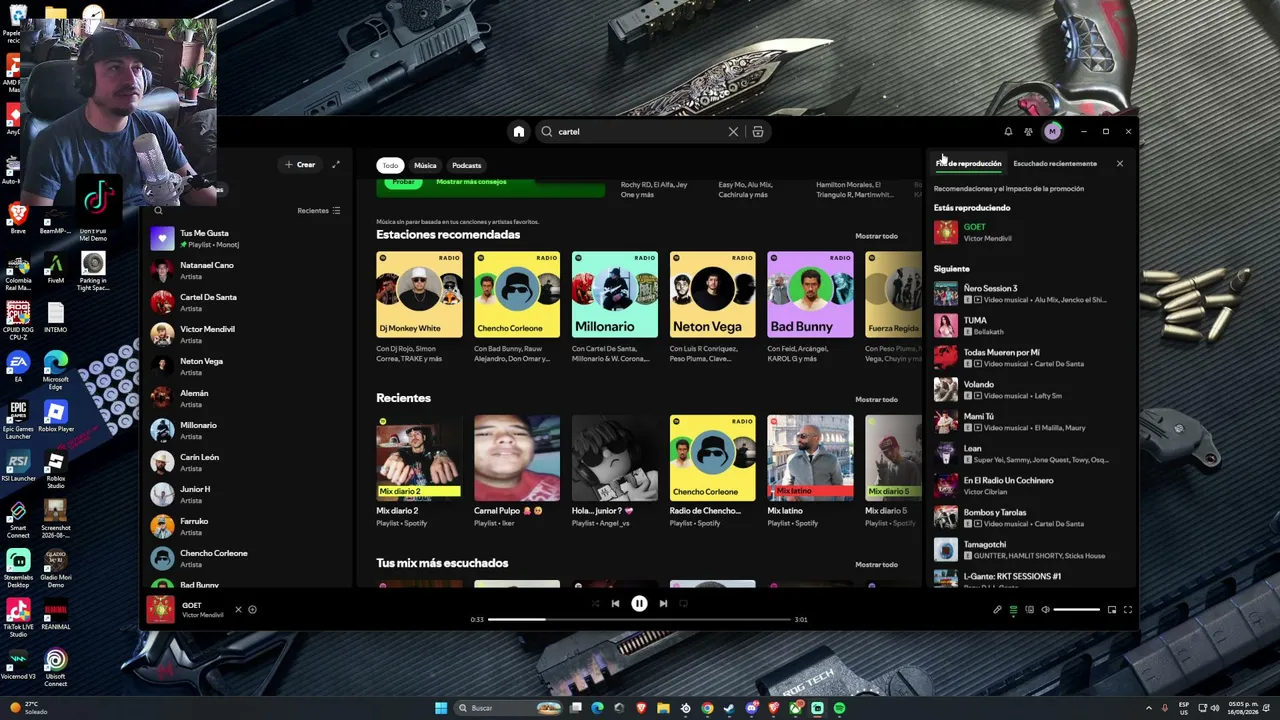Open Mix diario 2 playlist card
This screenshot has height=720, width=1280.
point(419,471)
